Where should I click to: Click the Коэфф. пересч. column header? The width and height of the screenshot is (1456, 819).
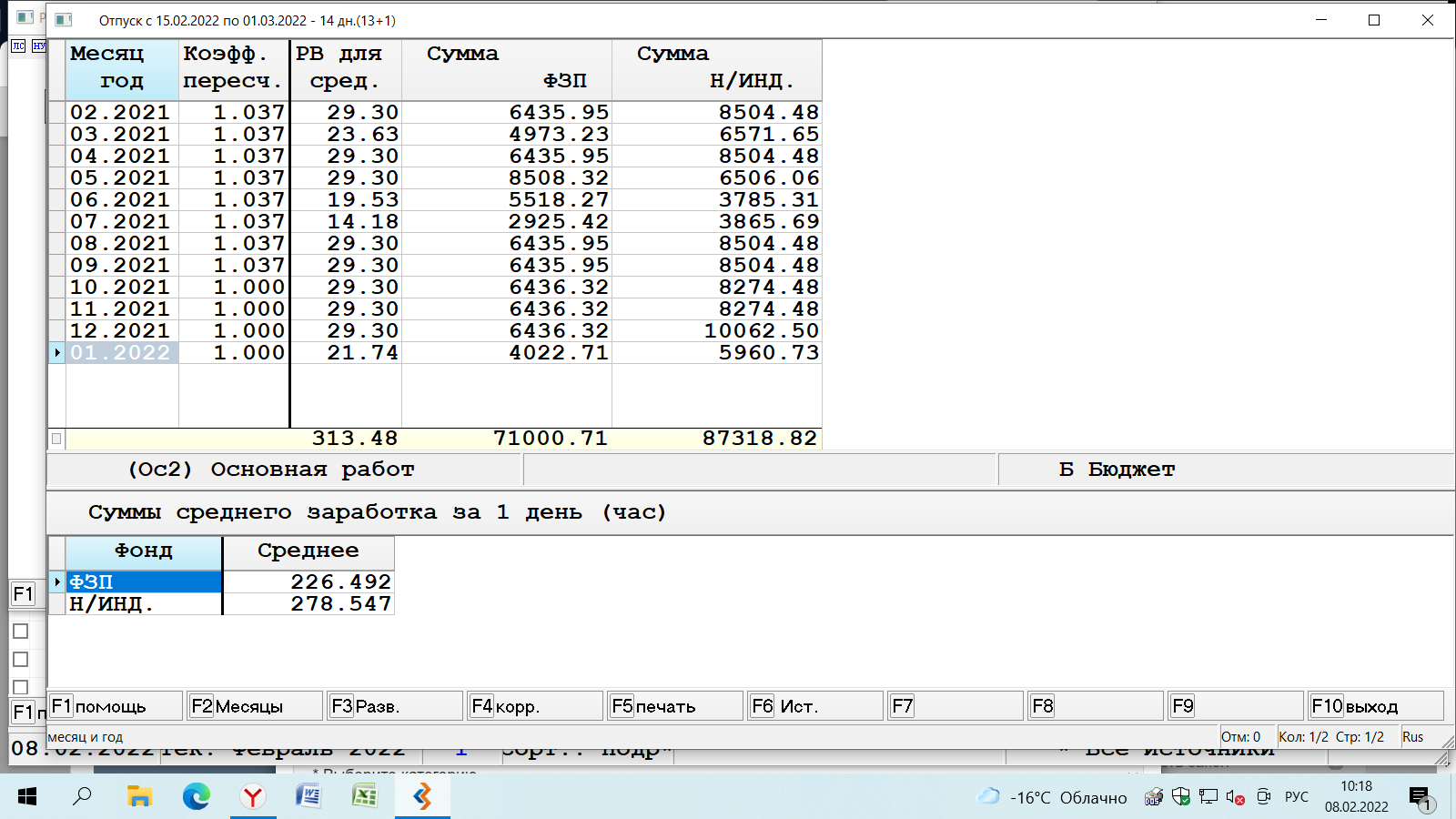coord(234,68)
